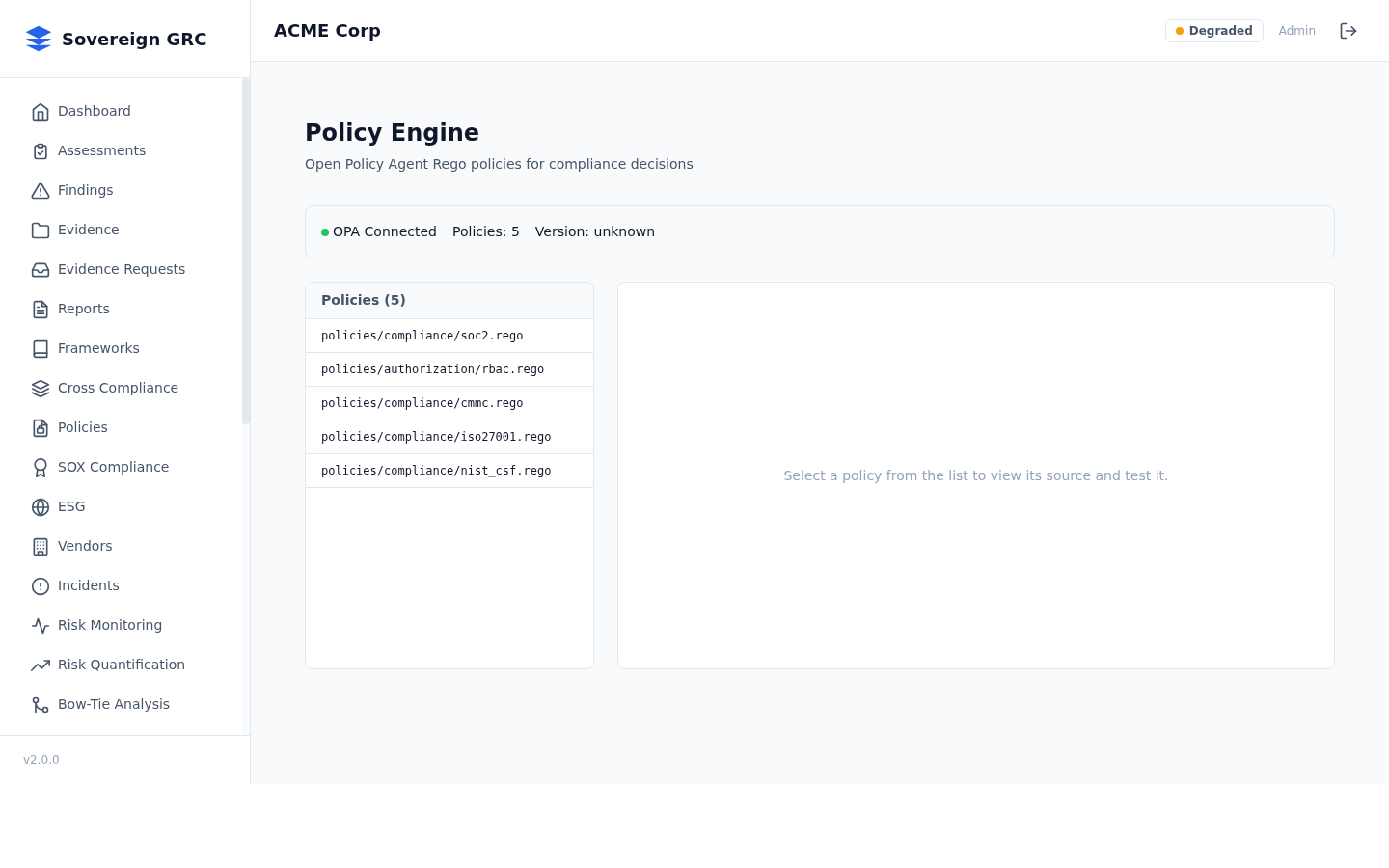The image size is (1389, 868).
Task: Click the Findings warning triangle icon
Action: 41,190
